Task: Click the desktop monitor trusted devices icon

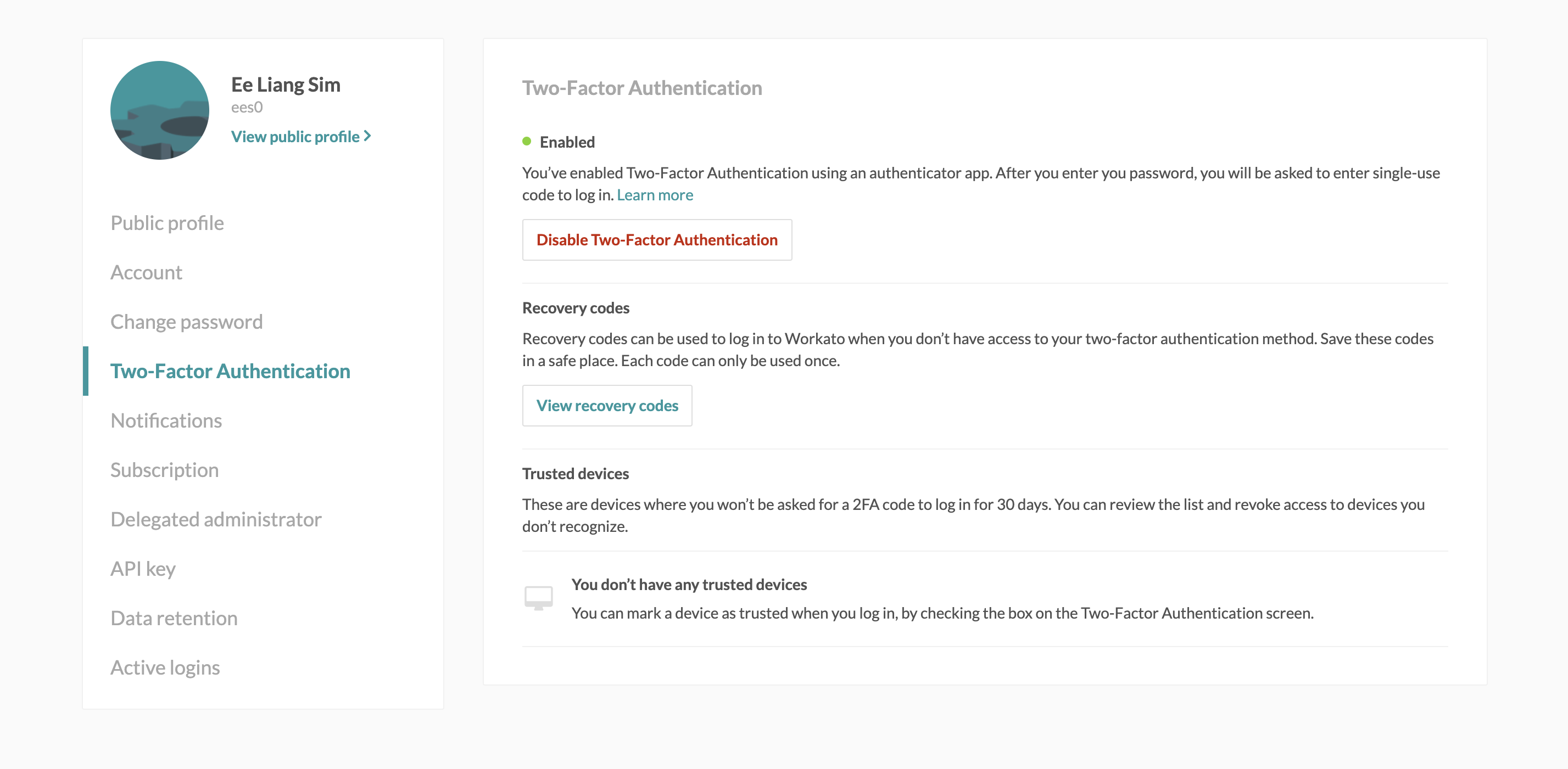Action: pyautogui.click(x=538, y=597)
